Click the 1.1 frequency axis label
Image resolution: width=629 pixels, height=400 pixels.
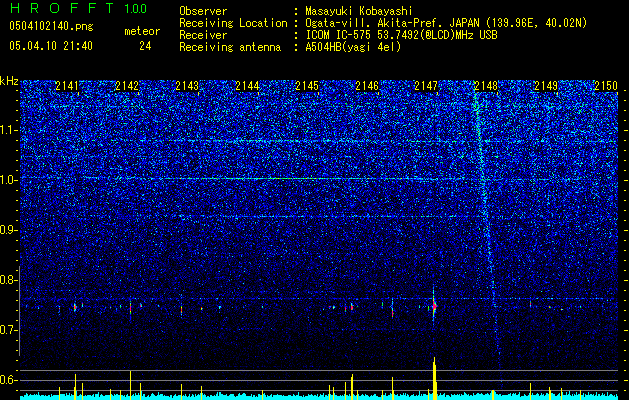coord(8,130)
